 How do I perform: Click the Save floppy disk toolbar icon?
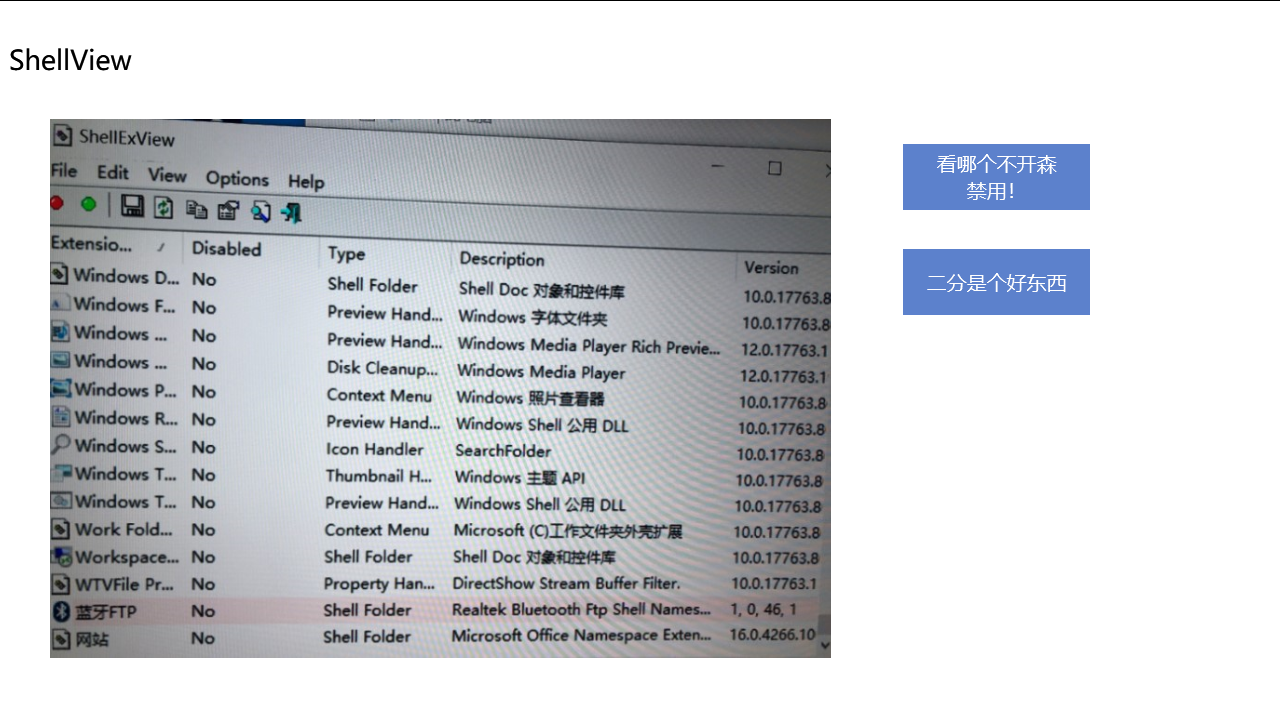pos(132,206)
